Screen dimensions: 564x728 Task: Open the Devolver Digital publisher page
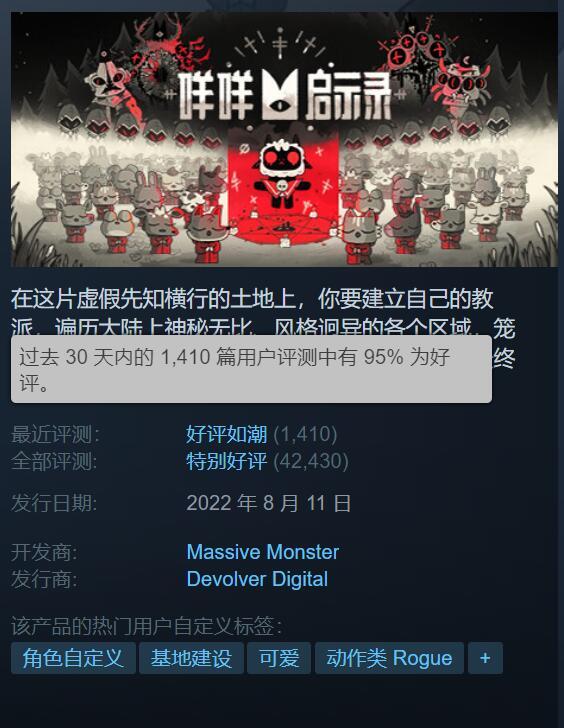click(x=257, y=579)
